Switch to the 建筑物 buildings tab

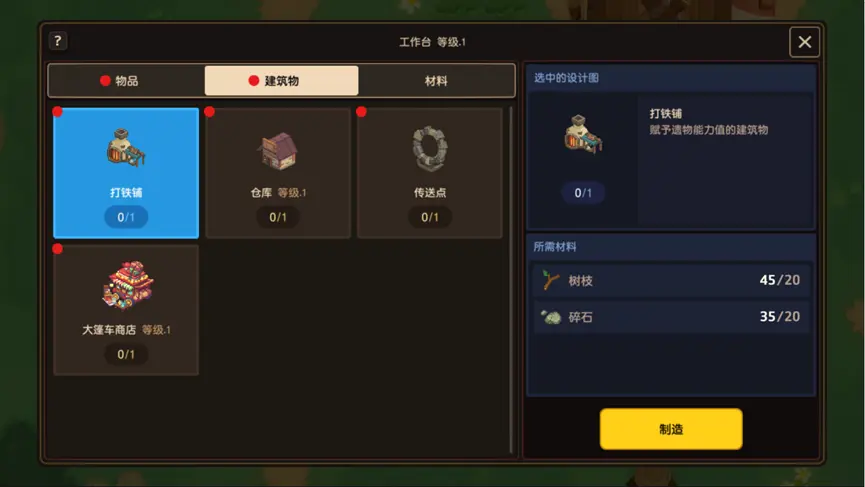[x=281, y=81]
